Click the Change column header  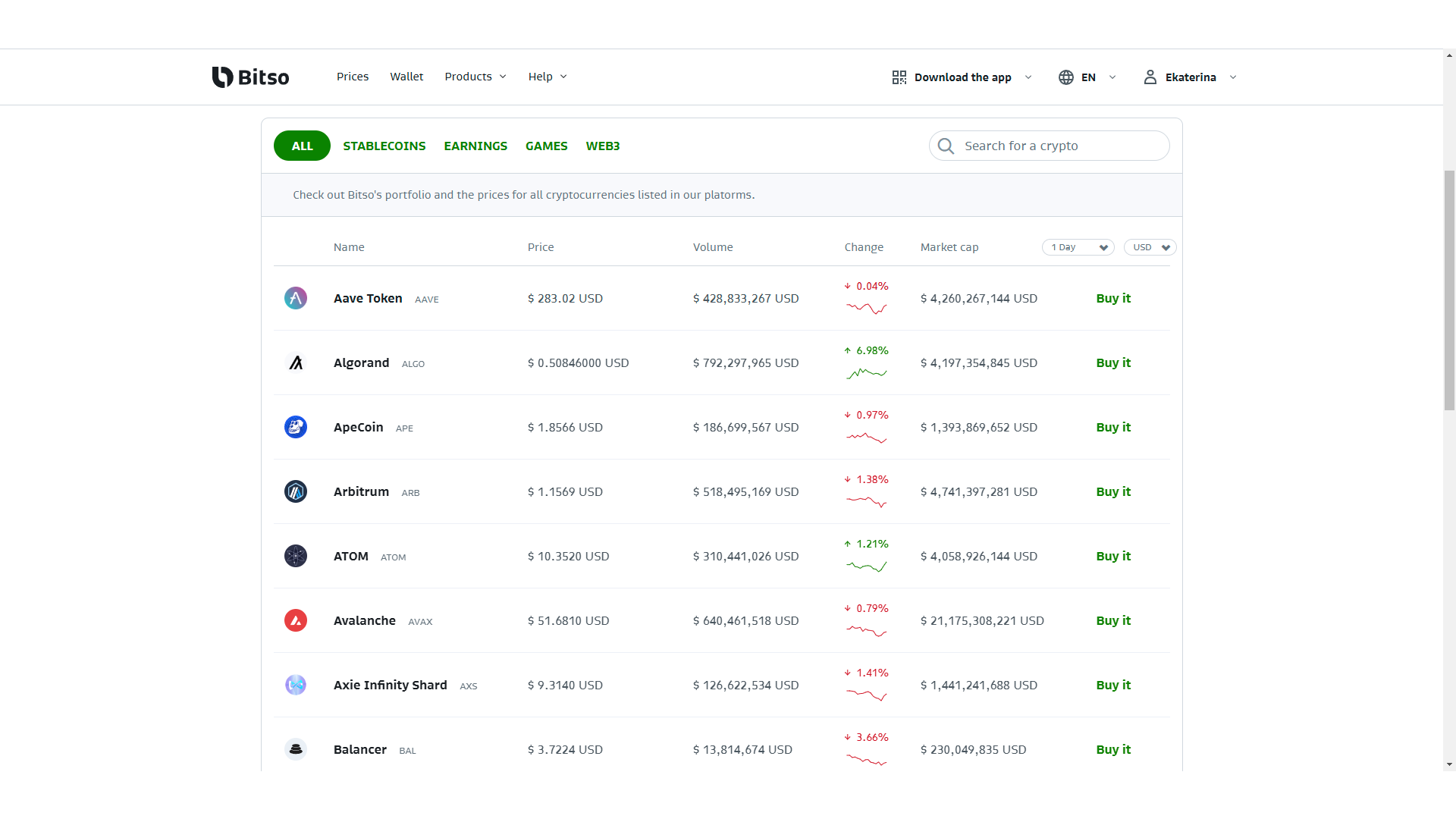coord(864,247)
